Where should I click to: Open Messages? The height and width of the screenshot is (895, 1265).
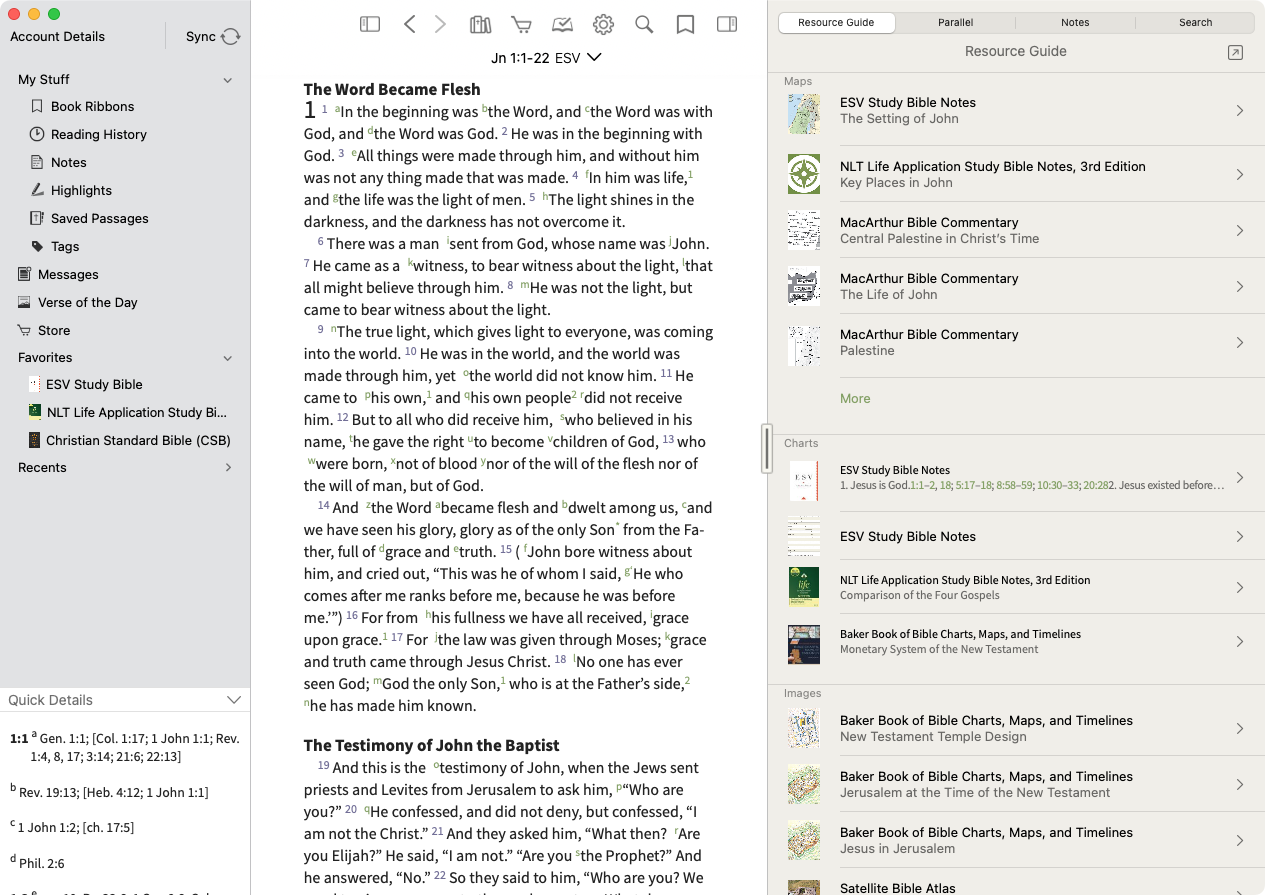point(68,274)
